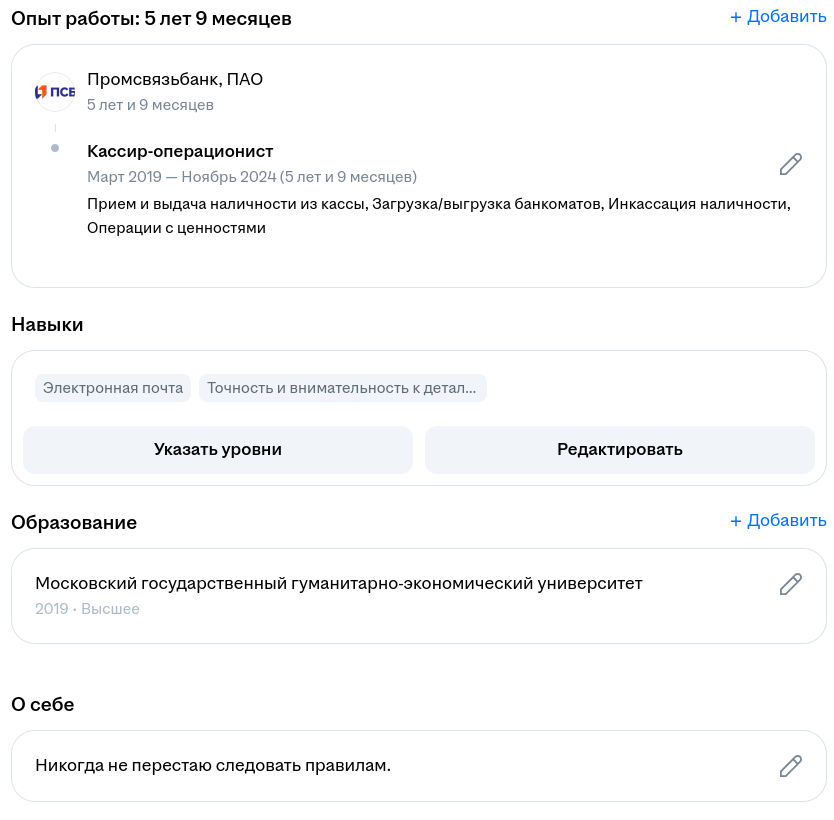Click the Московский государственный гуманитарно-экономический университет title
The height and width of the screenshot is (820, 834).
(x=338, y=583)
